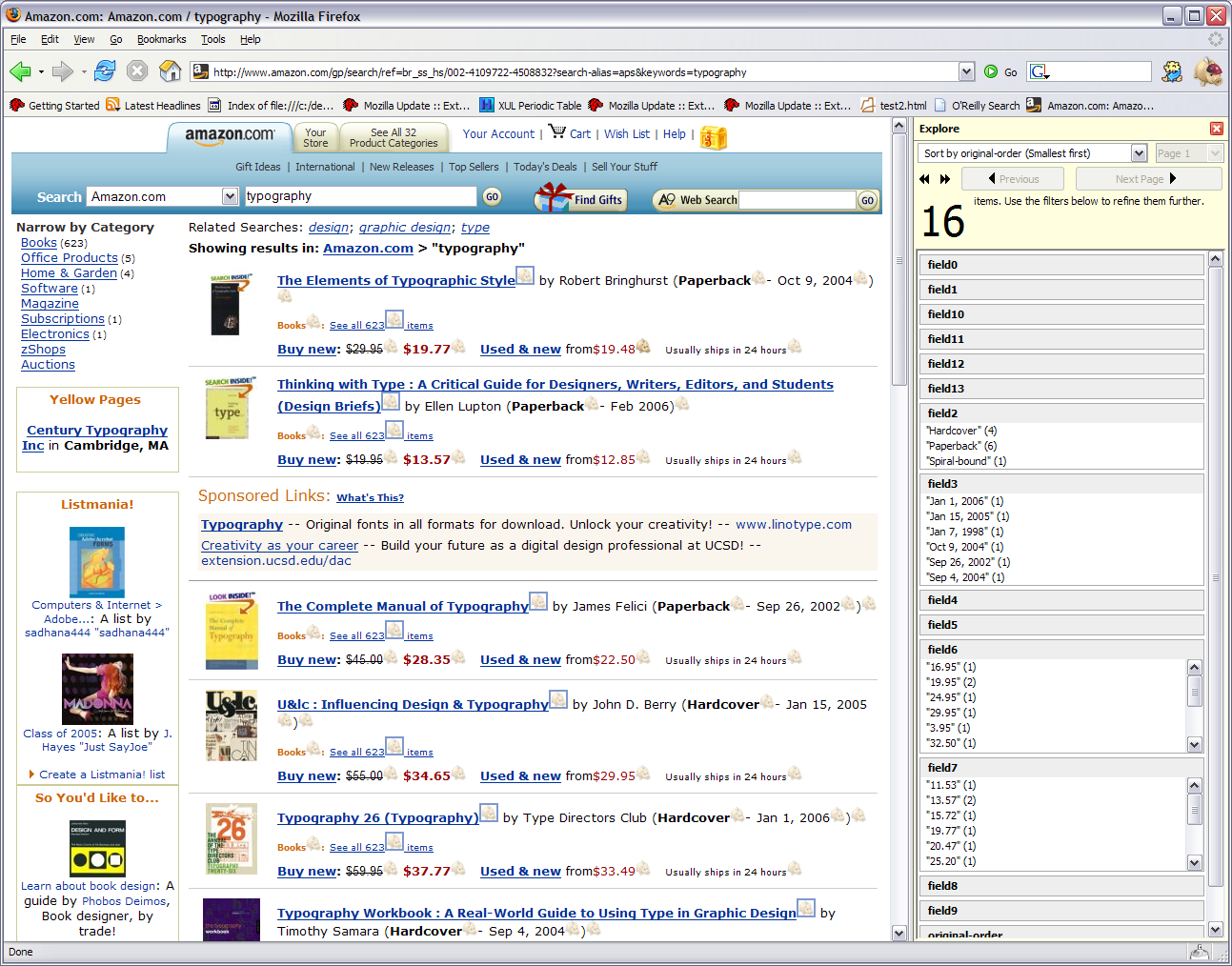
Task: Click the browser Back arrow button
Action: pyautogui.click(x=20, y=71)
